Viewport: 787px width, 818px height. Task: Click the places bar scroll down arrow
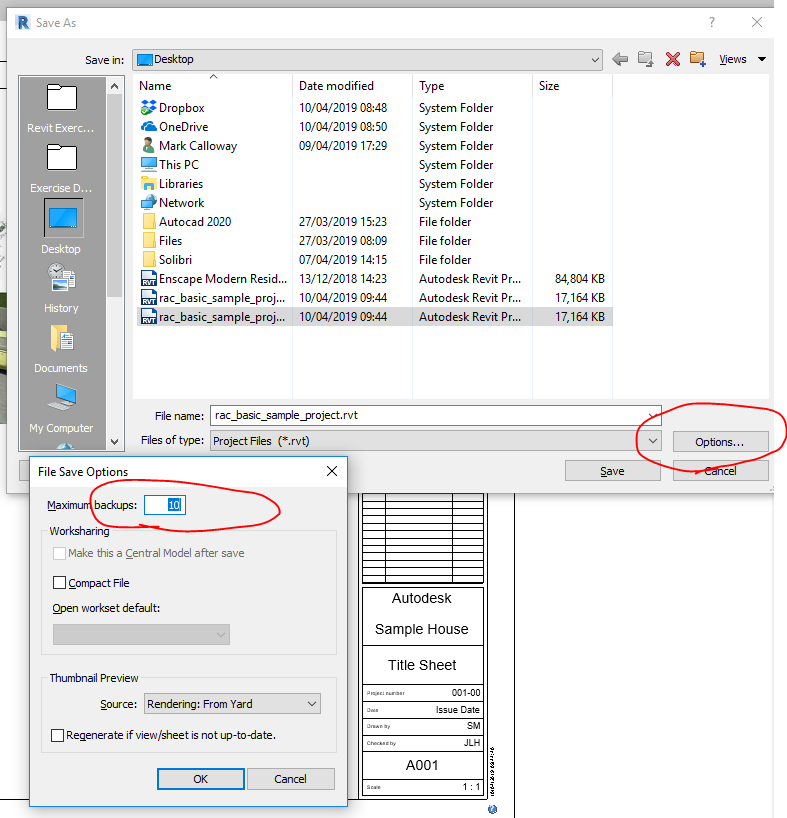(x=115, y=442)
